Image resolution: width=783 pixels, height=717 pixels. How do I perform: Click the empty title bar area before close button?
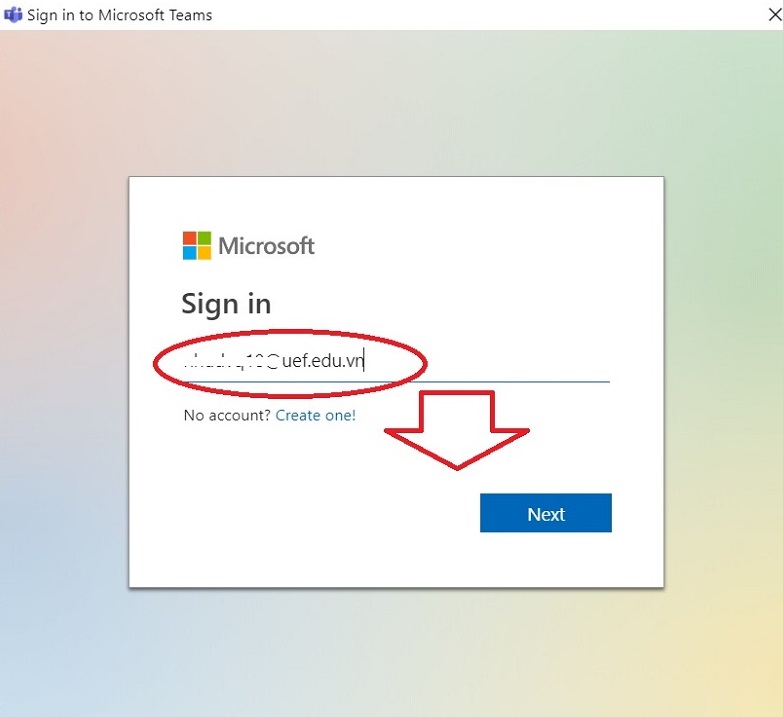(x=489, y=15)
